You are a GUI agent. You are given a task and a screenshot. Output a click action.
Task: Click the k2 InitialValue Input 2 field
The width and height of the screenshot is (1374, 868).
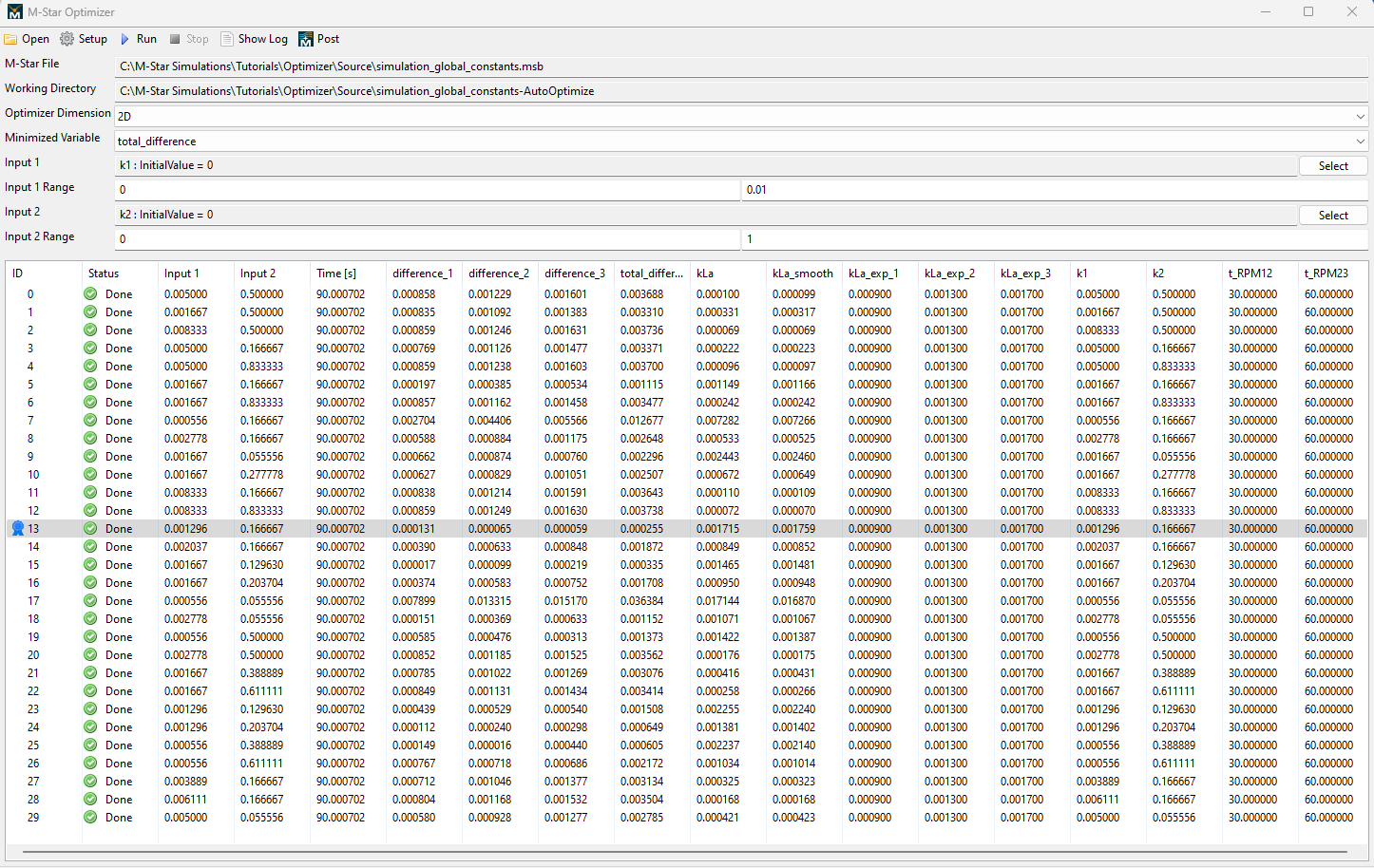click(x=706, y=215)
